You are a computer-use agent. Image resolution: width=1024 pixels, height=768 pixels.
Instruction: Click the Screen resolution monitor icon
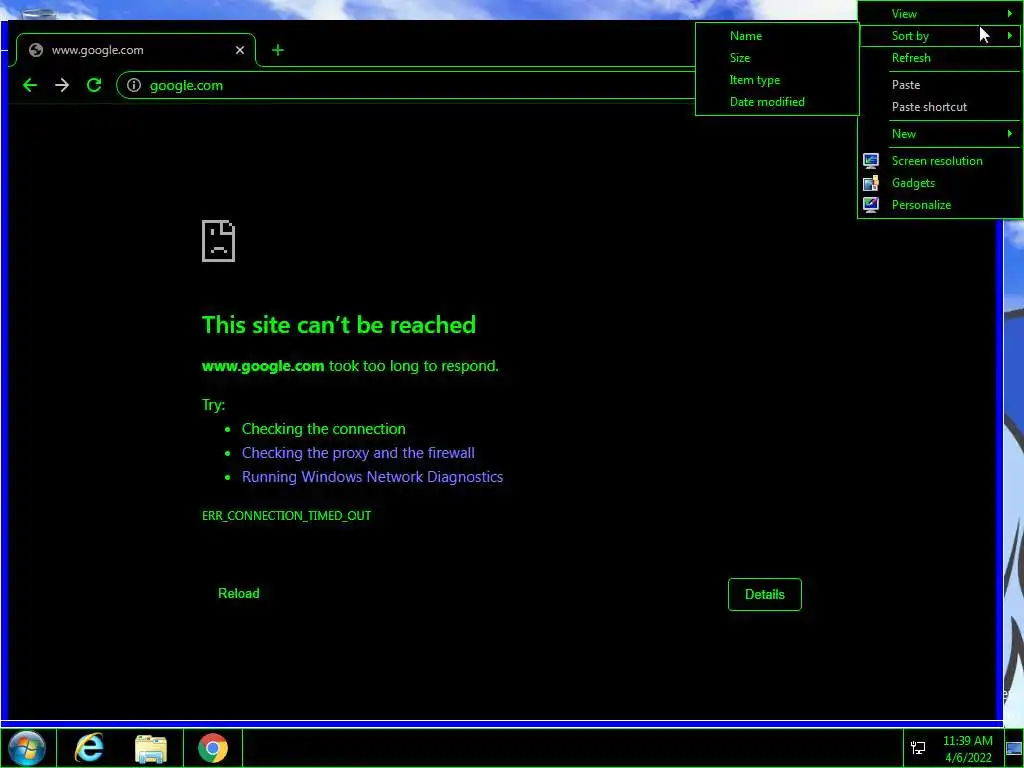pos(871,161)
